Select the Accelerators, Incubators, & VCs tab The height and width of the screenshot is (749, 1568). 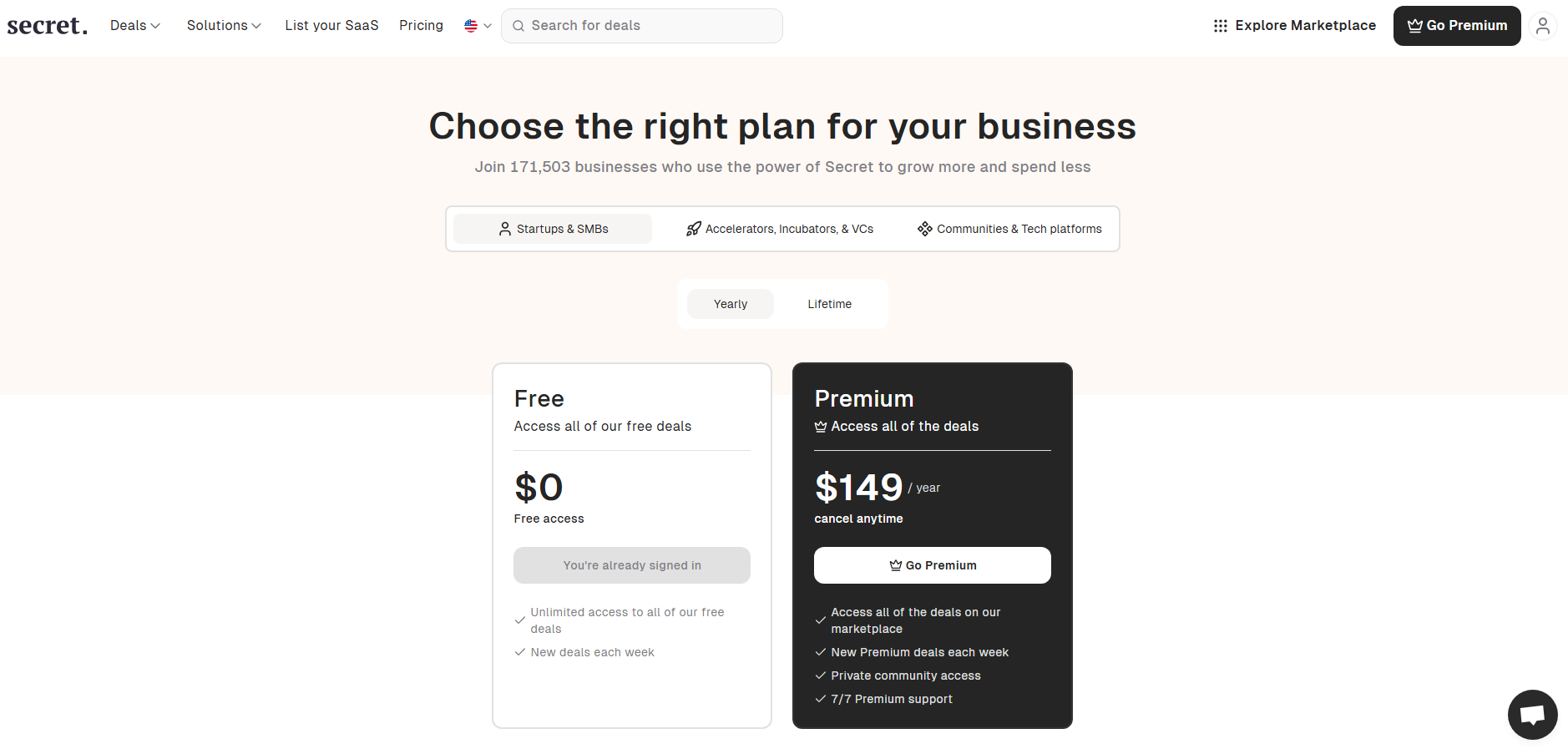[788, 229]
